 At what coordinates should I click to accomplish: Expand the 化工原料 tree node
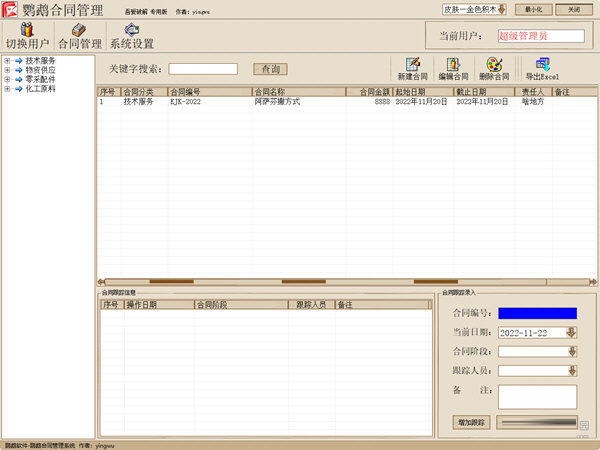7,89
